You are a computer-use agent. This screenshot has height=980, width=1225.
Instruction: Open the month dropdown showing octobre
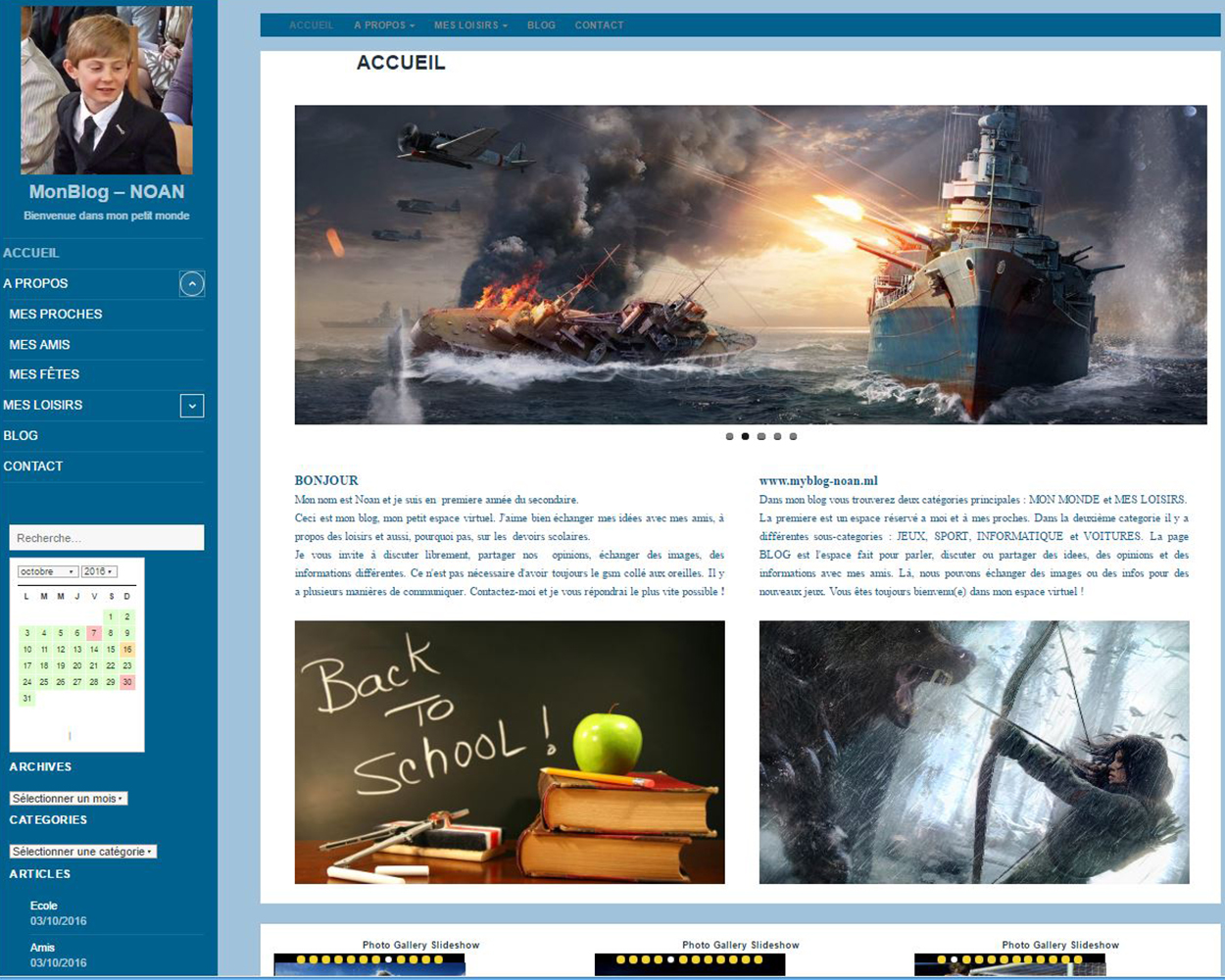pos(47,571)
